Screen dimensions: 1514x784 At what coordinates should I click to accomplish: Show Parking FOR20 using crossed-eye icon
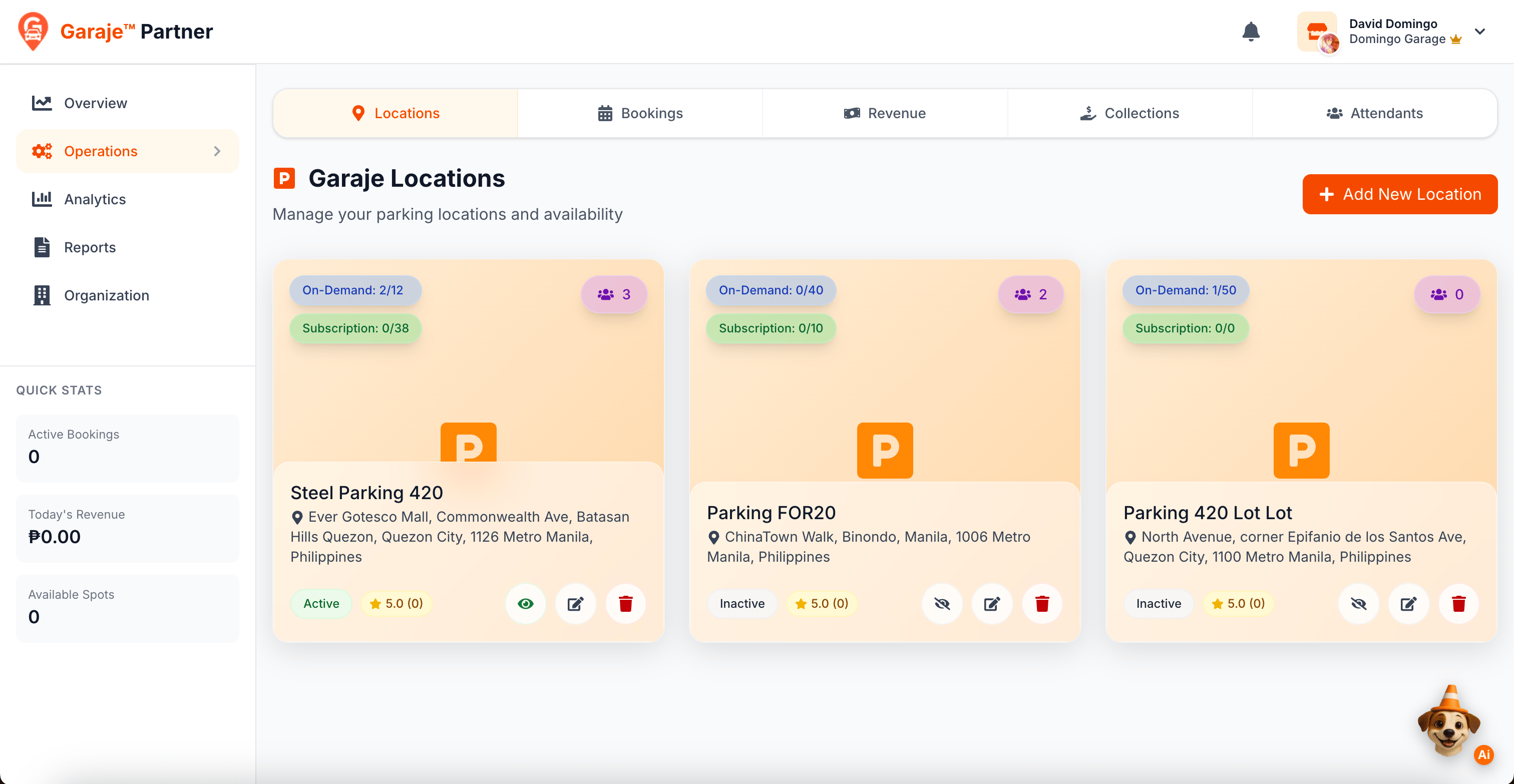coord(942,604)
